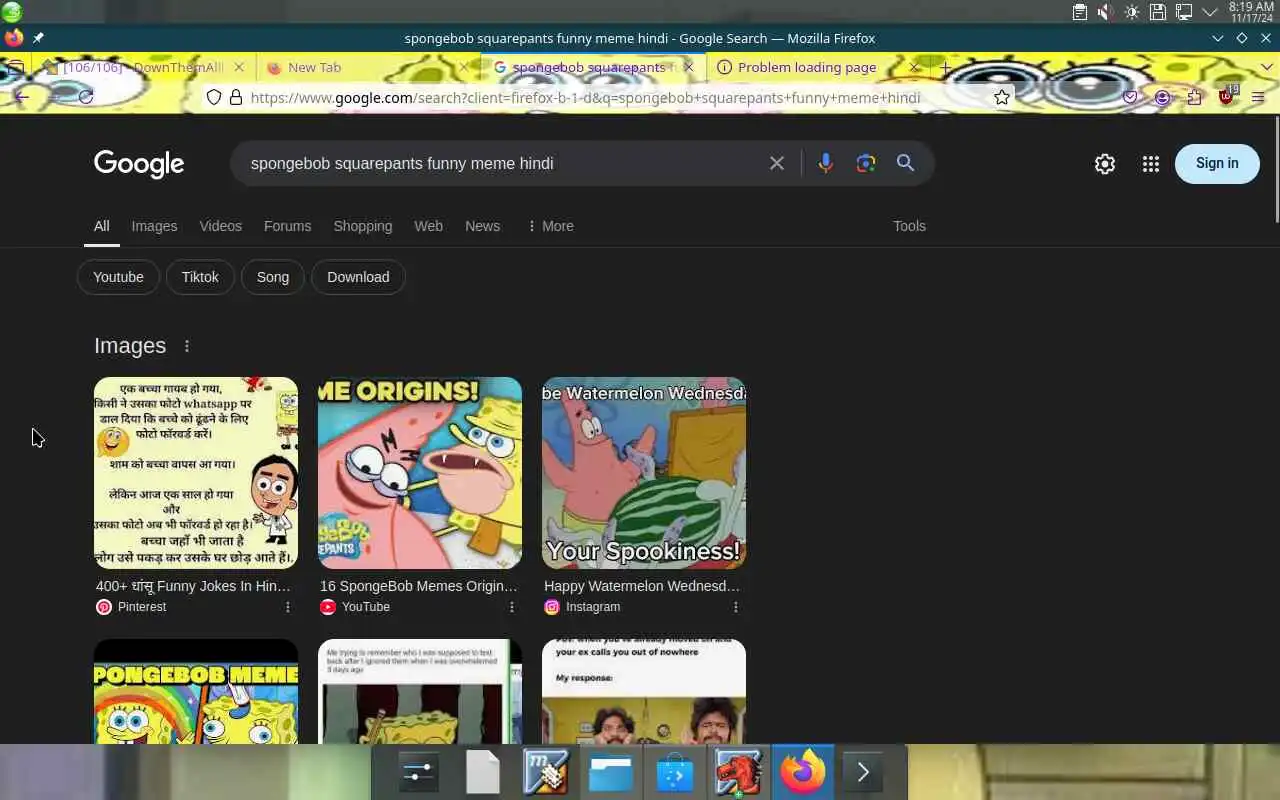
Task: Select the Shopping results tab
Action: (x=362, y=226)
